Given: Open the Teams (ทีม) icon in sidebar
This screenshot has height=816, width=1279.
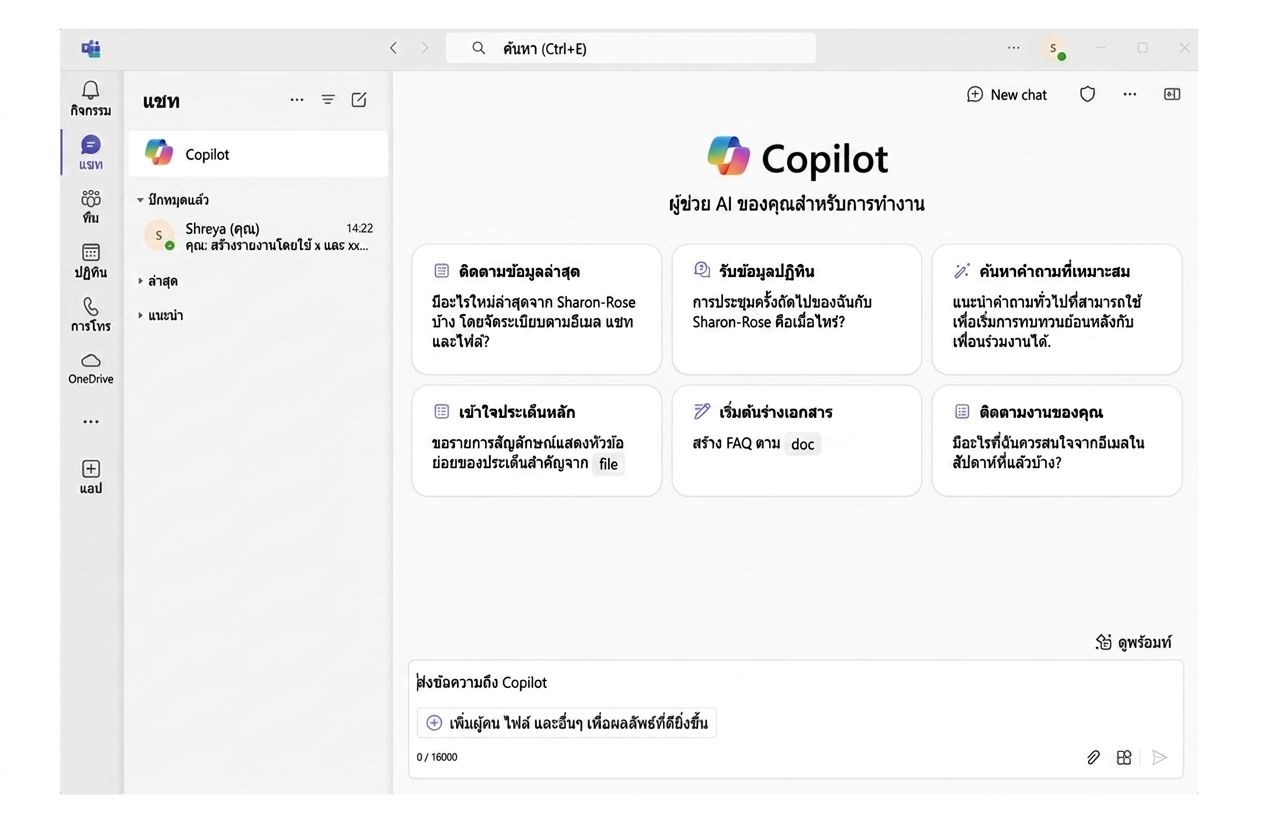Looking at the screenshot, I should (91, 198).
